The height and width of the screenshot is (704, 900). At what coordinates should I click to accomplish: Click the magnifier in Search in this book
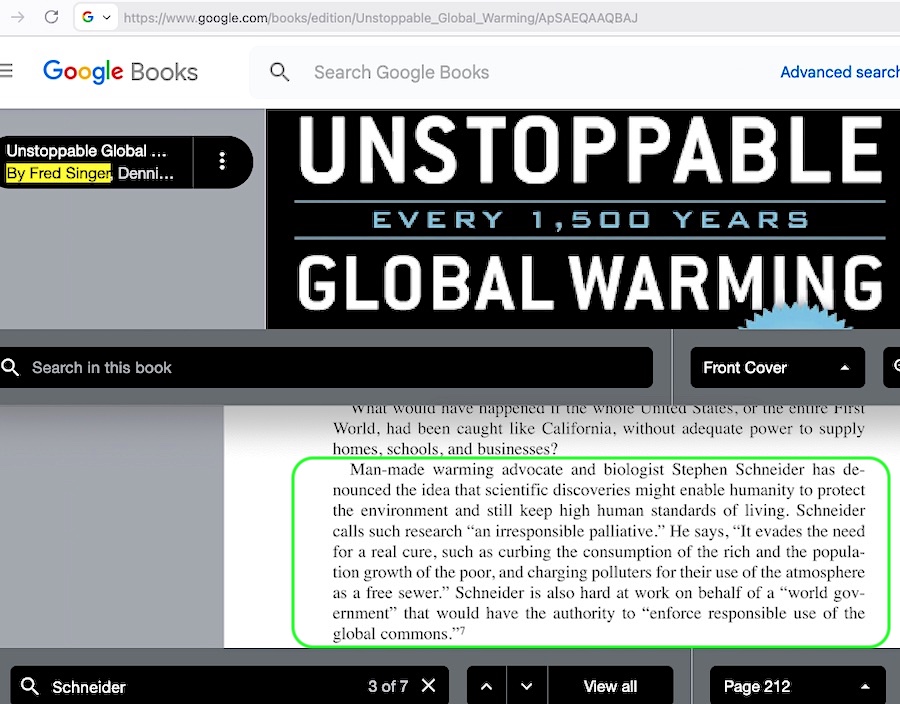pyautogui.click(x=11, y=367)
